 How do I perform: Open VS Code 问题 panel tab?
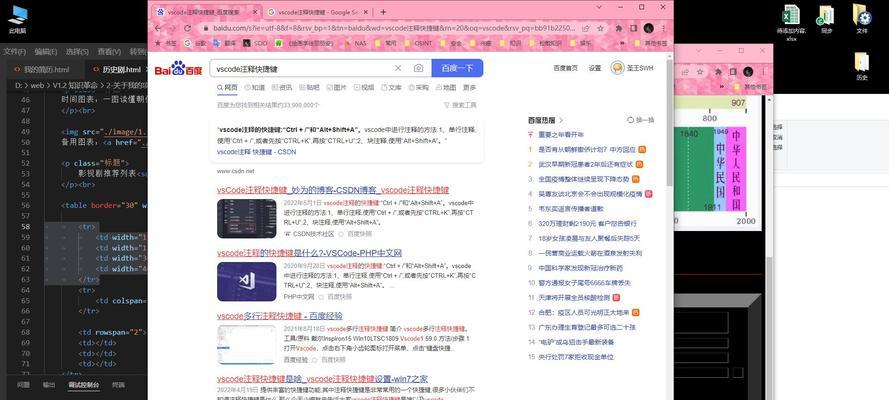click(23, 385)
